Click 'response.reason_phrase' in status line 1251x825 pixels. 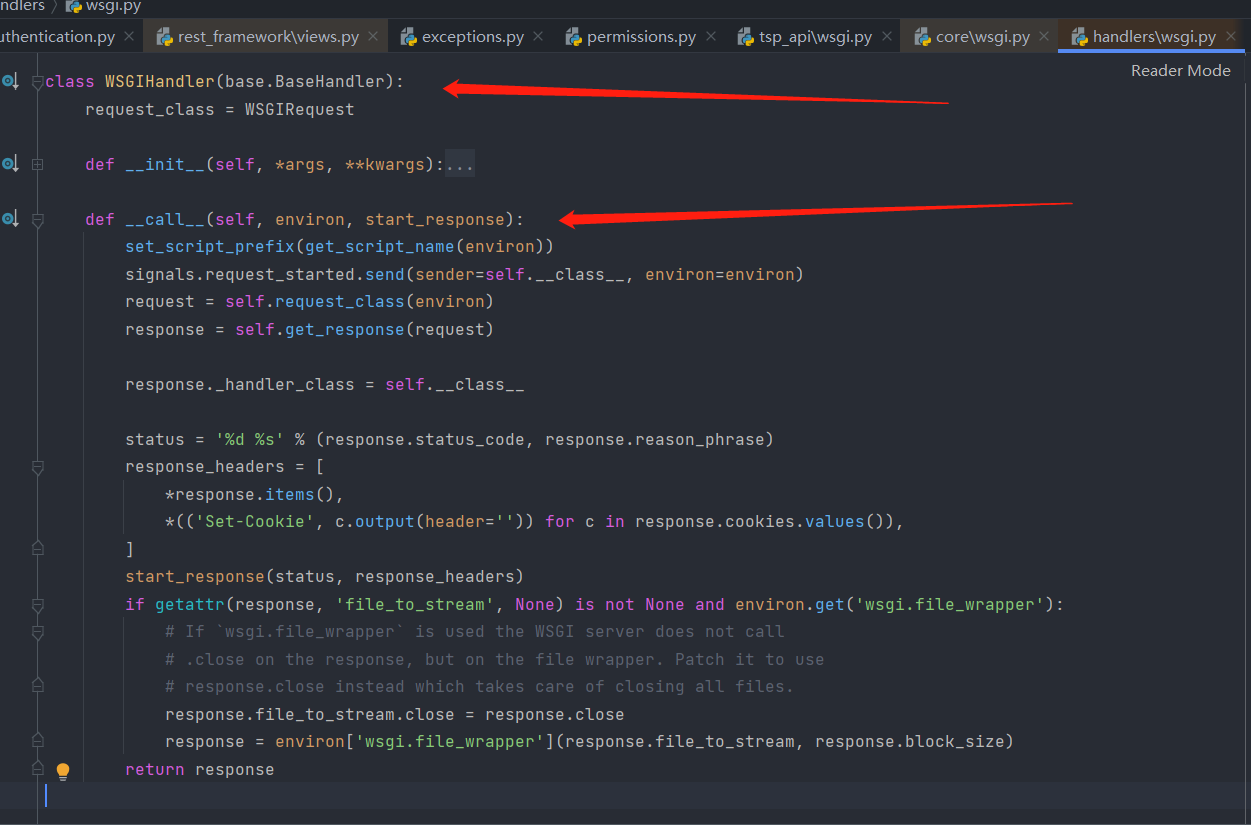tap(655, 439)
